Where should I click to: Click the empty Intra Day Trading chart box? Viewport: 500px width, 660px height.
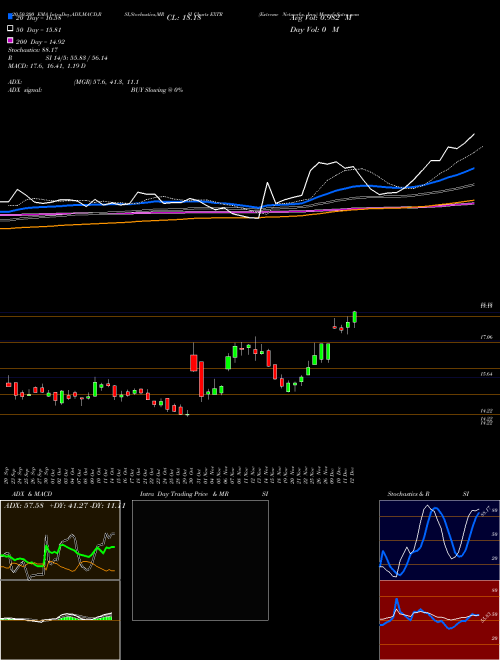coord(200,560)
